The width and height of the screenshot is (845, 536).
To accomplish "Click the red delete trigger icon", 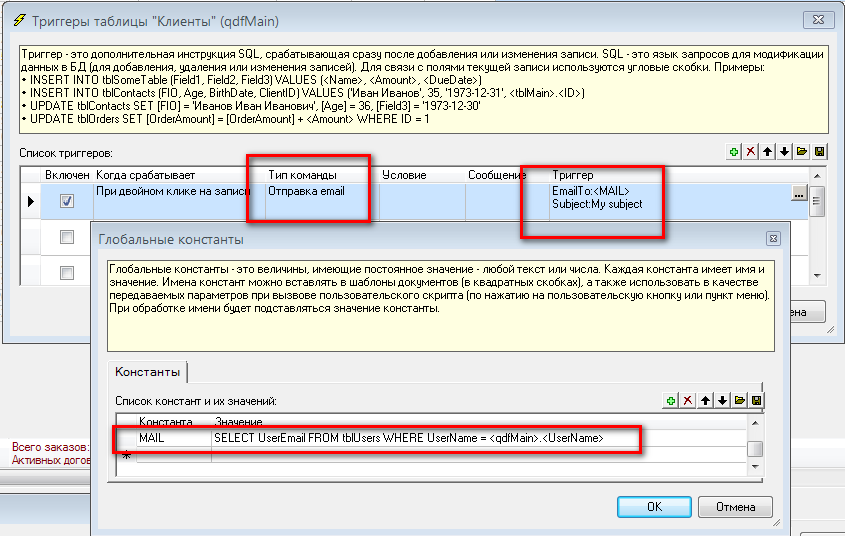I will coord(752,152).
